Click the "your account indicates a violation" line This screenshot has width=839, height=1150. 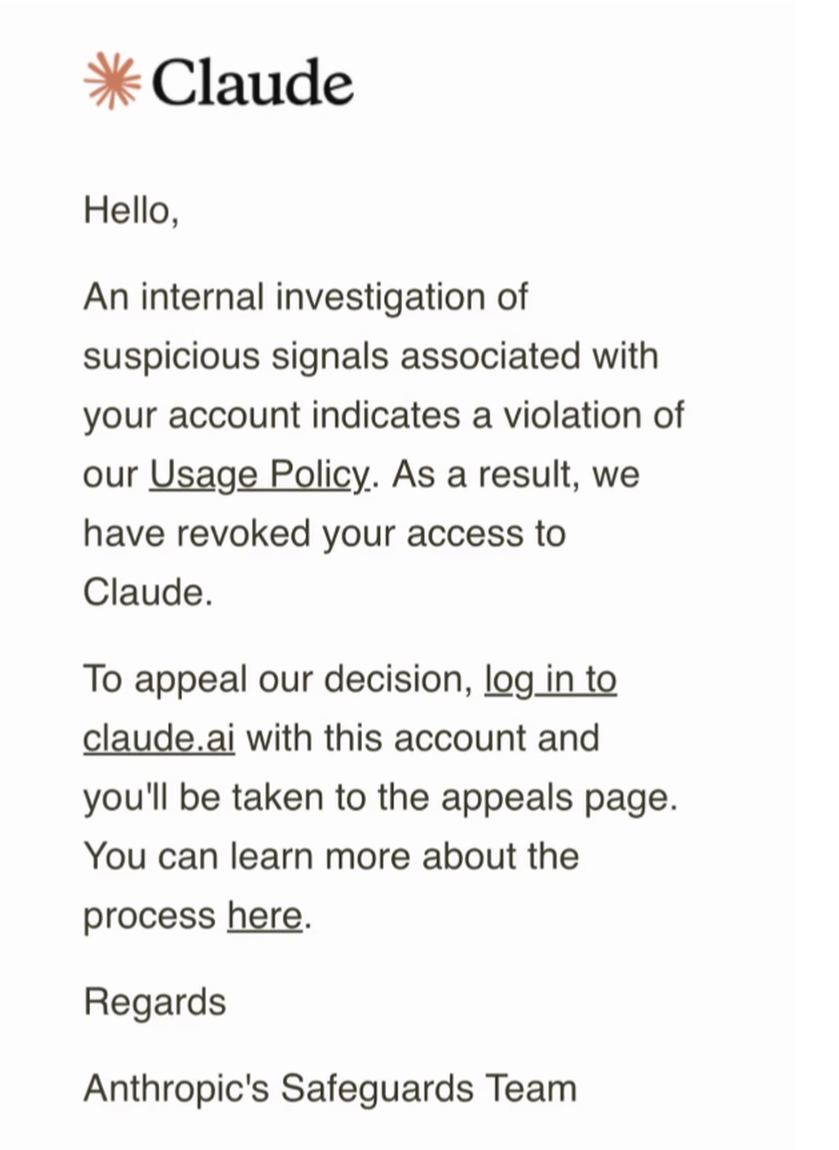384,417
